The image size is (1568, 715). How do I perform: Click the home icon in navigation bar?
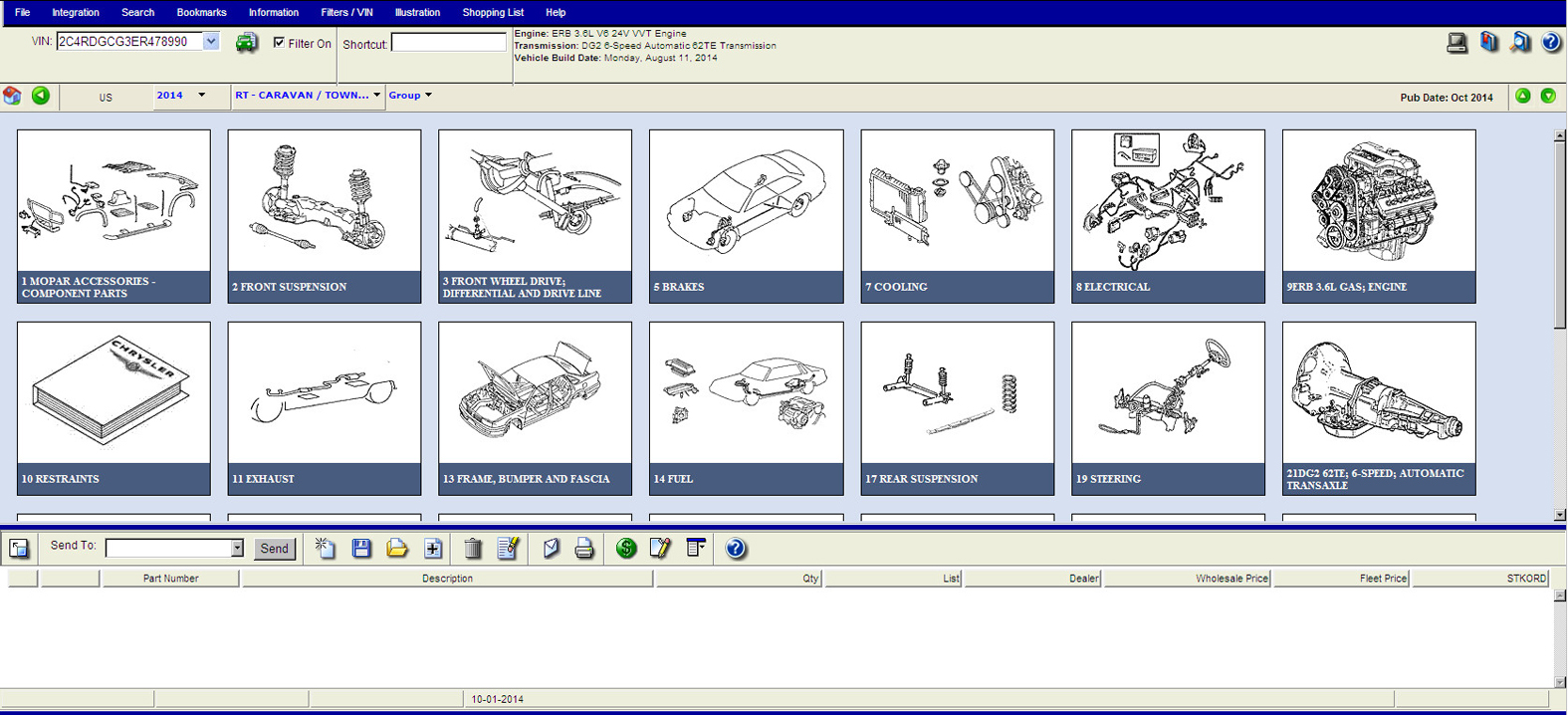12,96
